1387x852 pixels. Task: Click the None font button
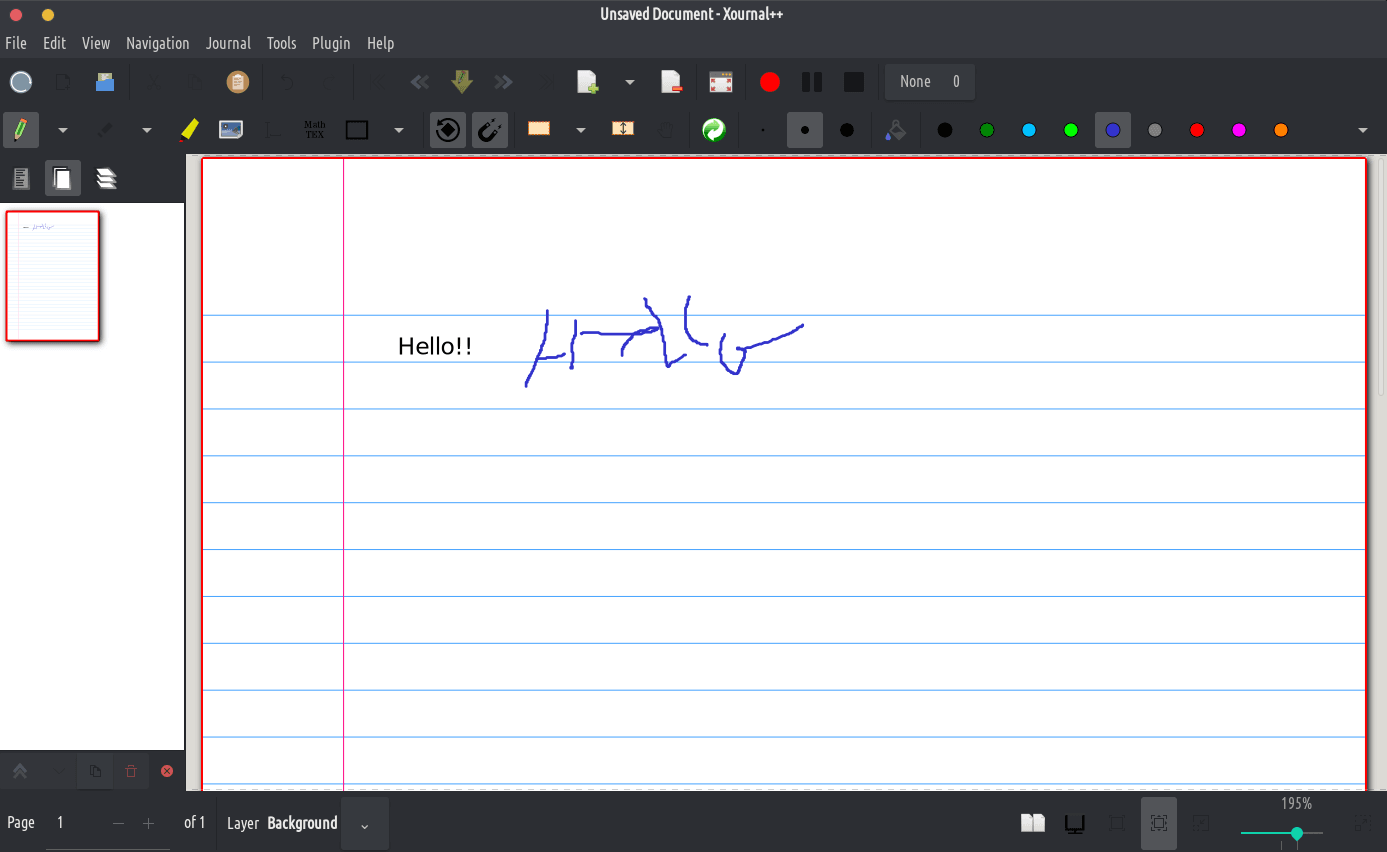(929, 82)
